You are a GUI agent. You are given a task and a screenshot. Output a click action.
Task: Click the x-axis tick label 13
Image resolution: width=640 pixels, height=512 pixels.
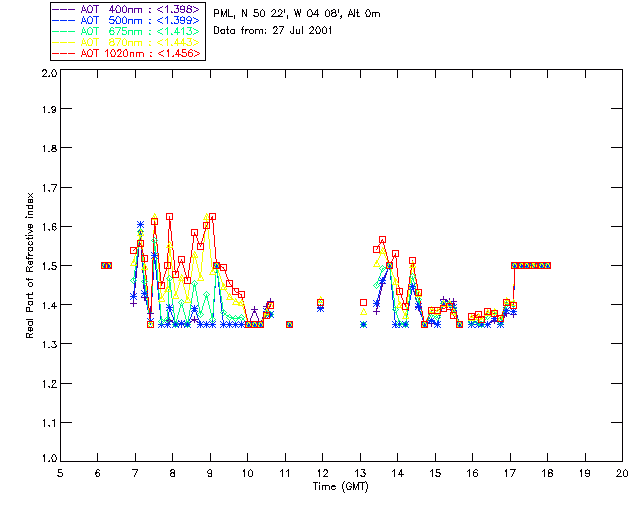tap(360, 473)
